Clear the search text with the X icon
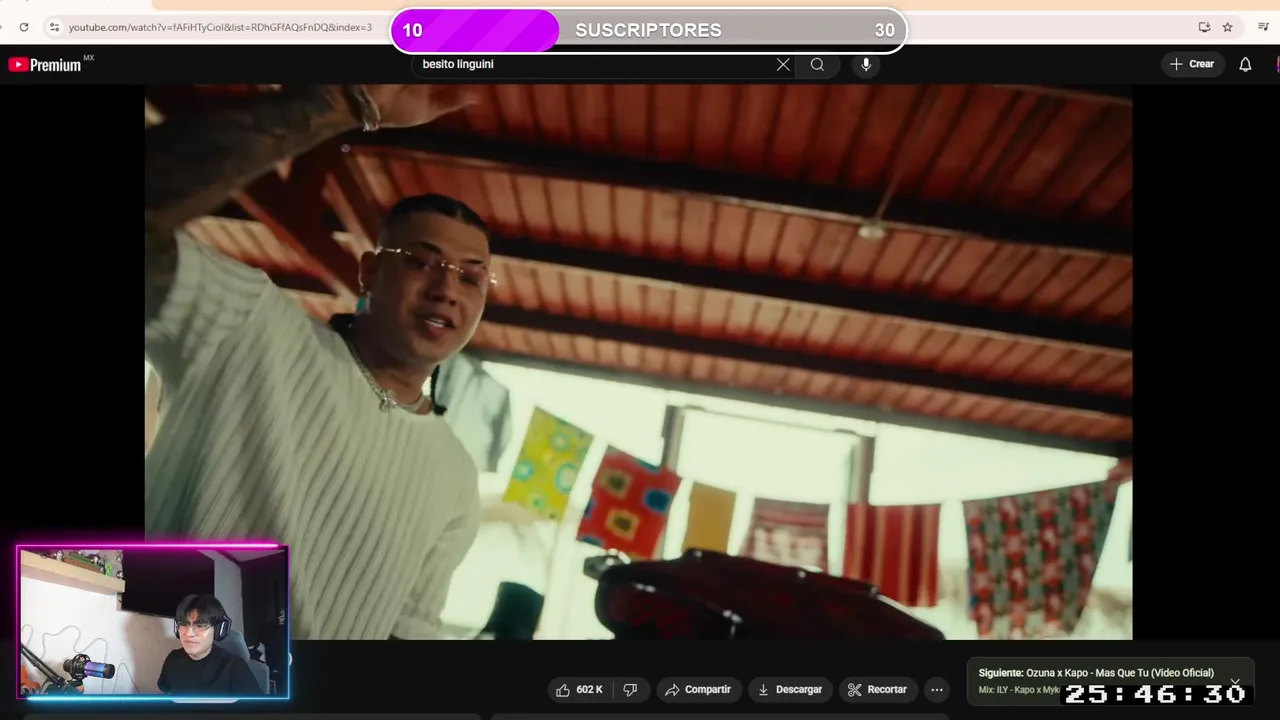This screenshot has height=720, width=1280. [783, 64]
